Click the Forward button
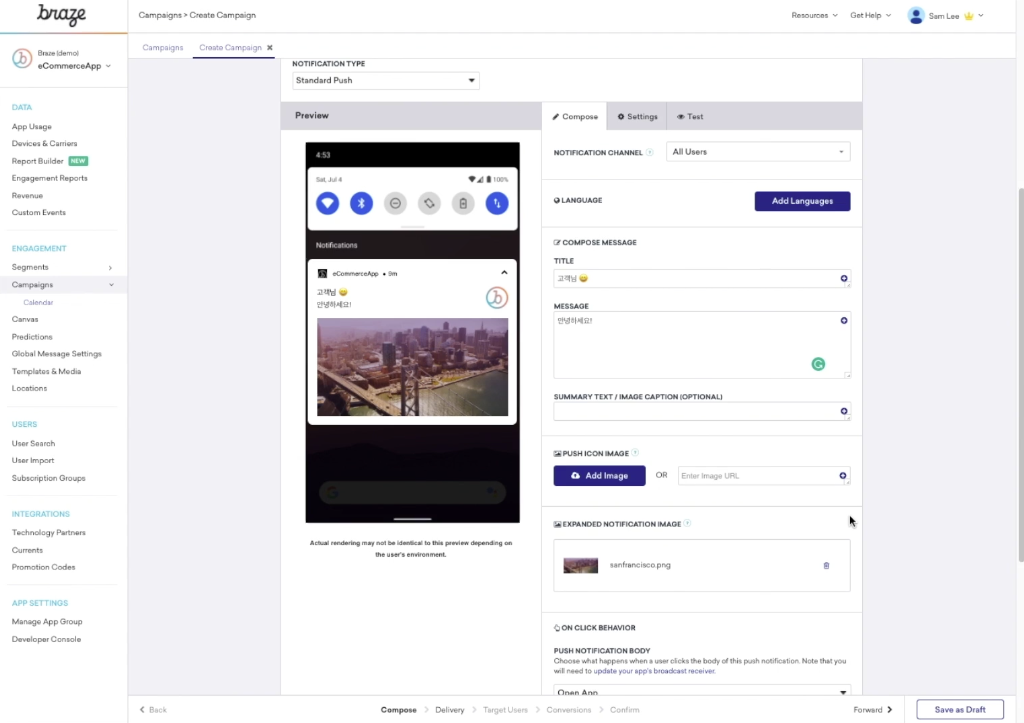Image resolution: width=1024 pixels, height=723 pixels. [x=872, y=710]
